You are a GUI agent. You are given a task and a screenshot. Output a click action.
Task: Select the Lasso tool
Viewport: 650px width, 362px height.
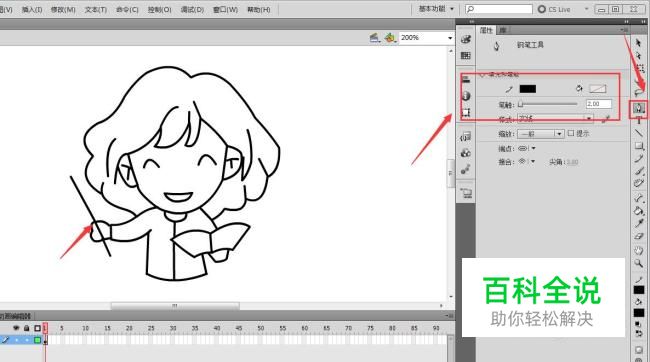pyautogui.click(x=639, y=92)
